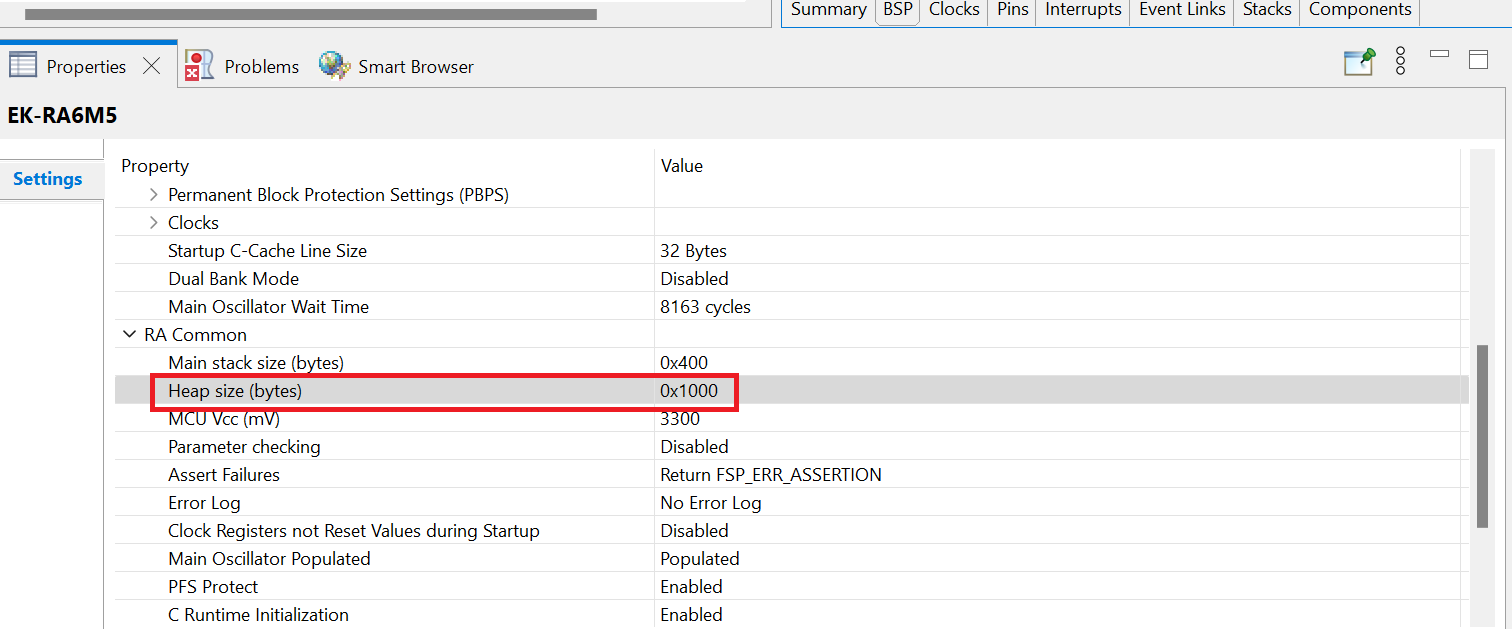
Task: Click Dual Bank Mode Disabled value
Action: coord(694,279)
